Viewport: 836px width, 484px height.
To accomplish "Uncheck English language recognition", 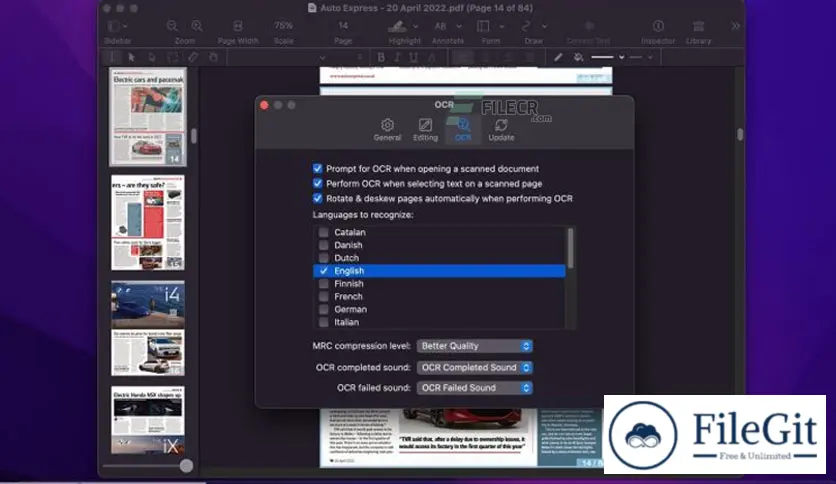I will click(x=323, y=271).
